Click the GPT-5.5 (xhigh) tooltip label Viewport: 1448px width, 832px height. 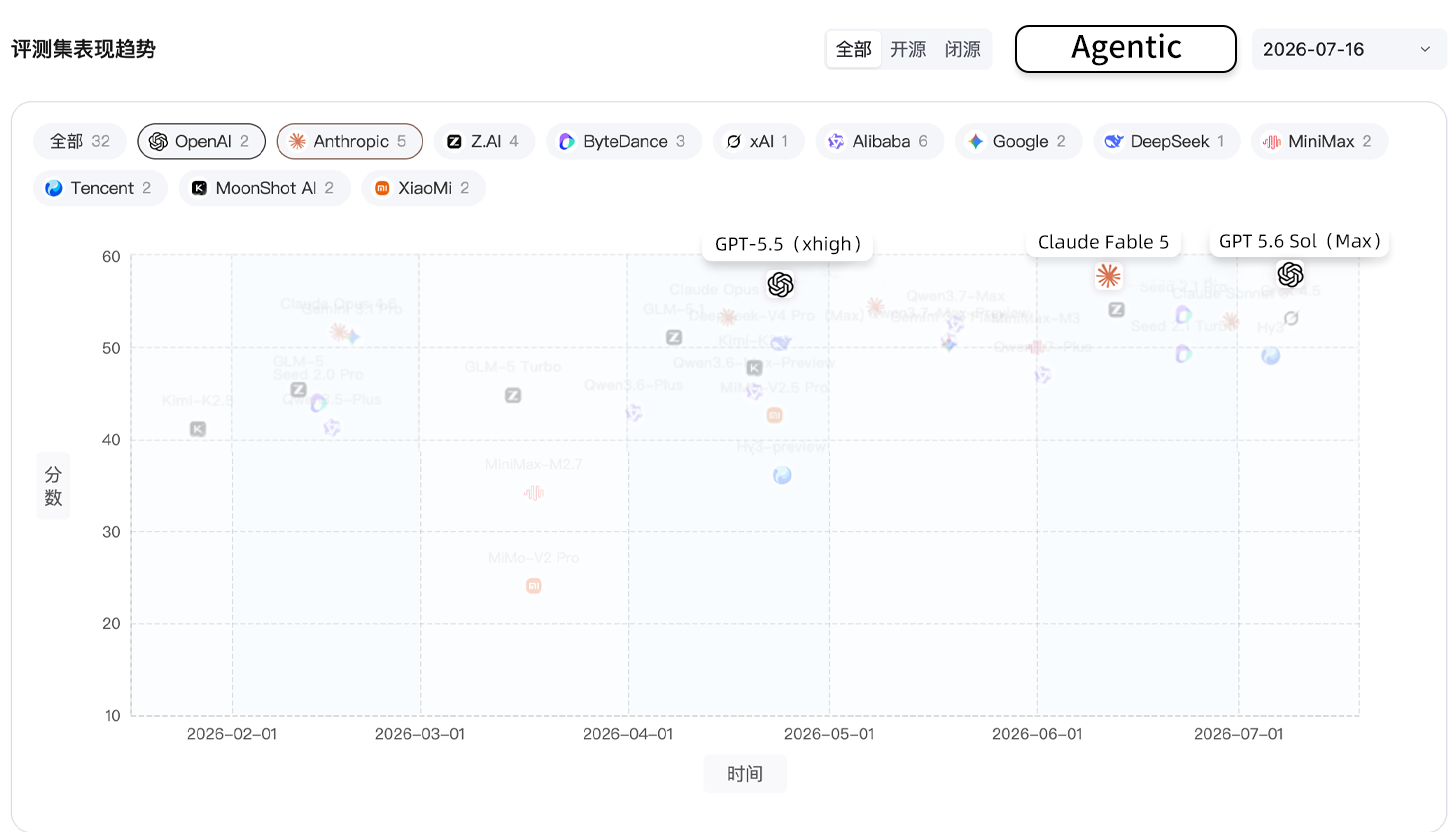pos(788,244)
